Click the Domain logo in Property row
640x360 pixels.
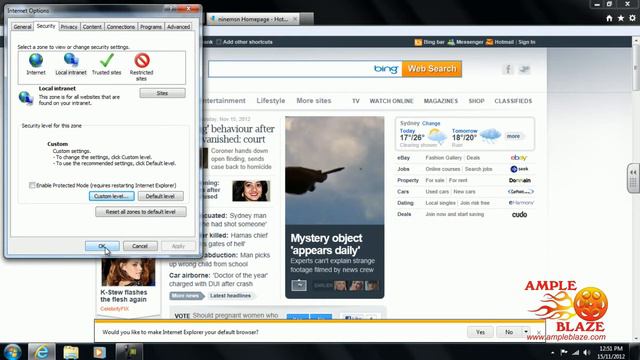pos(520,180)
